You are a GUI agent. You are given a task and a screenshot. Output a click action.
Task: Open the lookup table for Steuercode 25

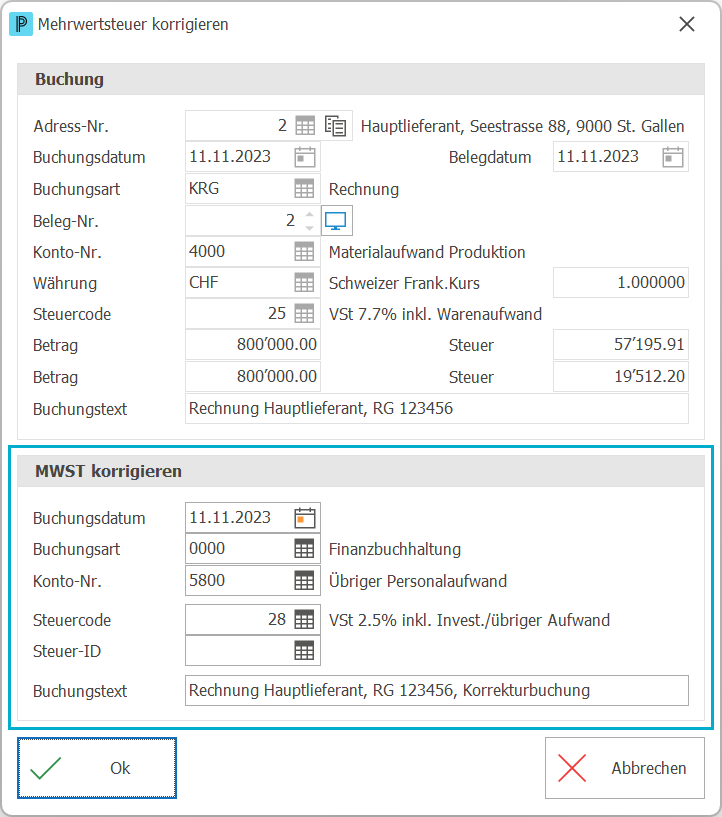click(304, 314)
